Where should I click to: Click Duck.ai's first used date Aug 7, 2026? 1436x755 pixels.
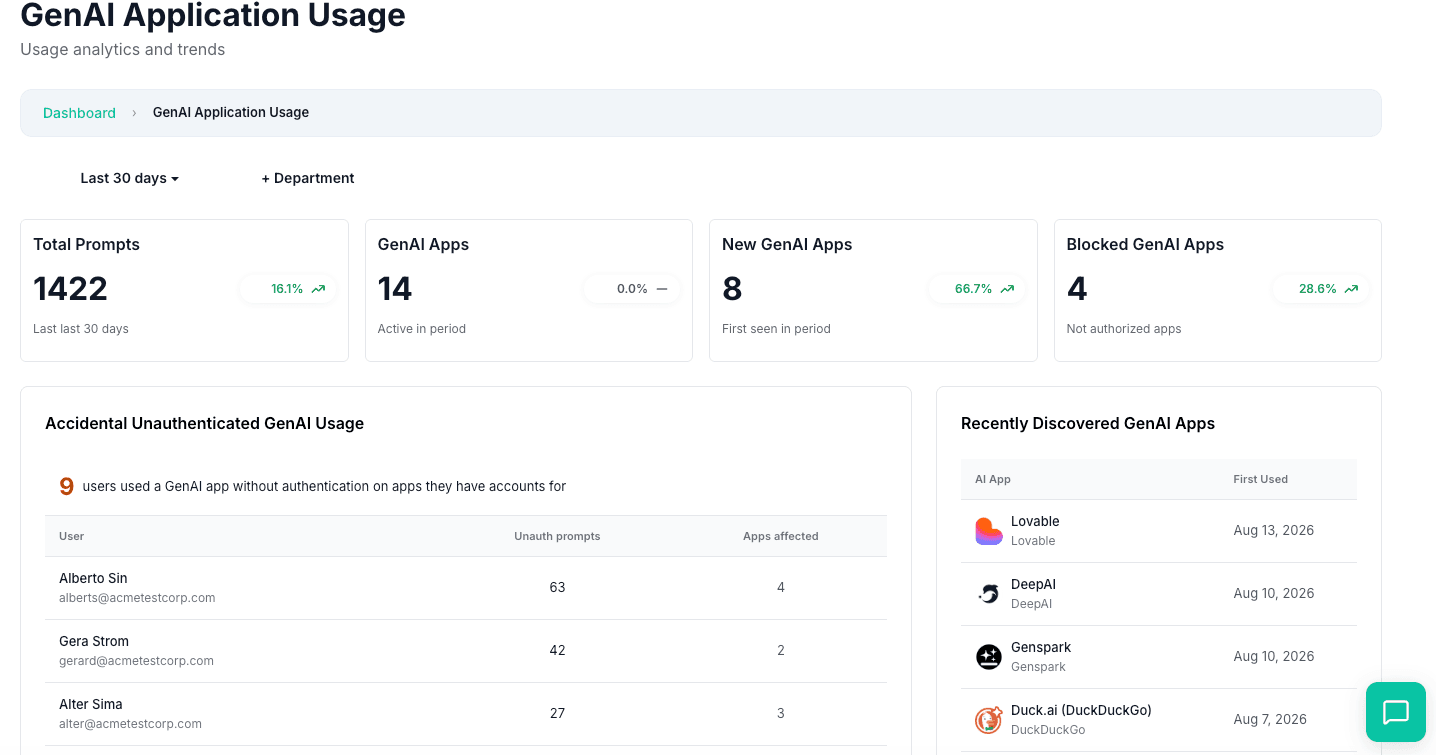pos(1270,719)
